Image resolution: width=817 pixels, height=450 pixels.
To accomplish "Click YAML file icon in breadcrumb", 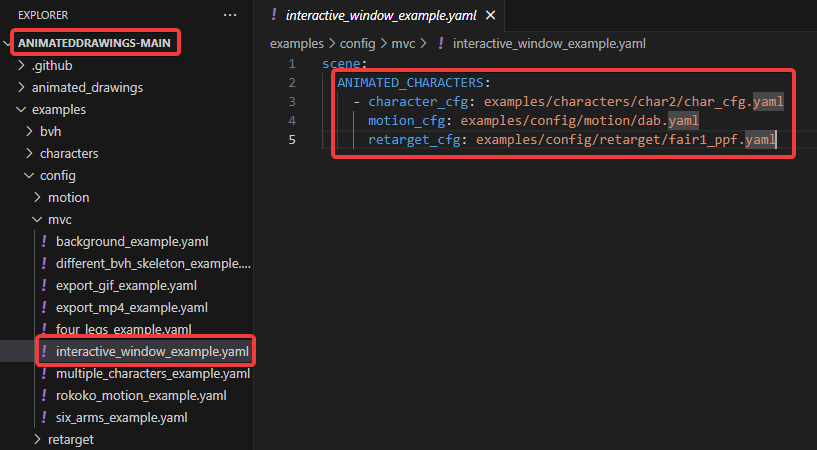I will click(441, 43).
